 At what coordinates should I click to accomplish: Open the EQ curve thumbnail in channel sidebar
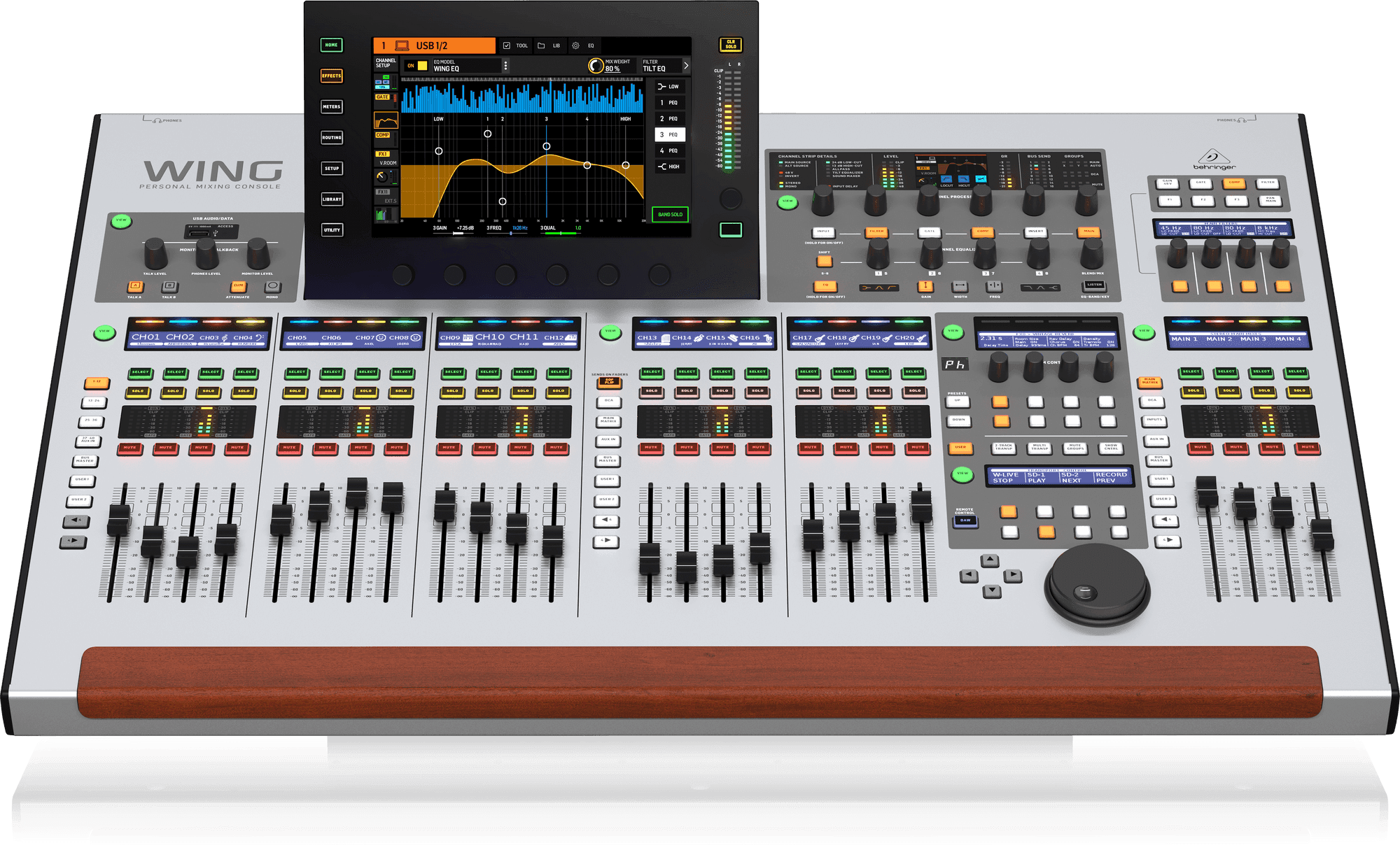click(386, 120)
